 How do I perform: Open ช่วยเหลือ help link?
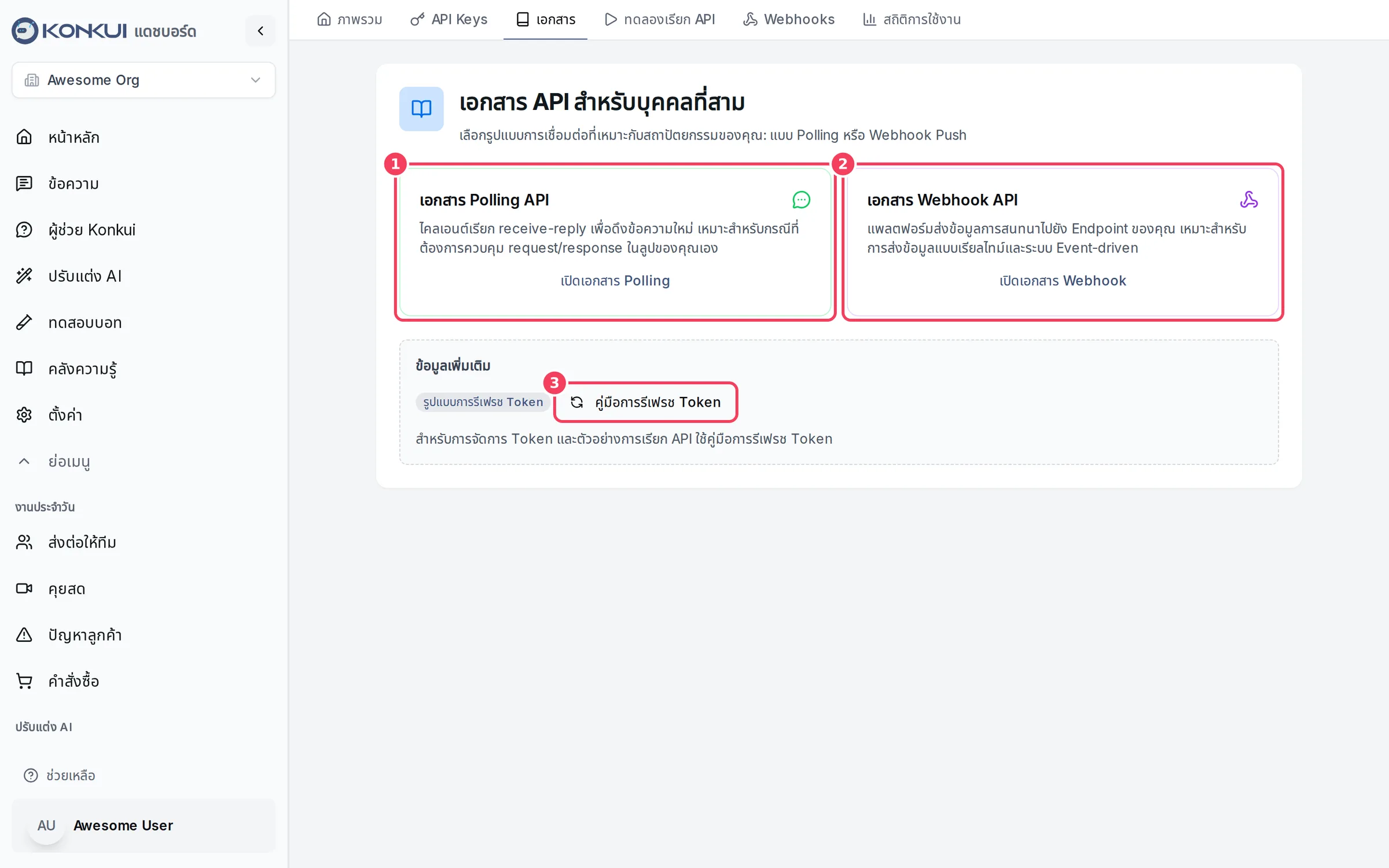pyautogui.click(x=59, y=775)
